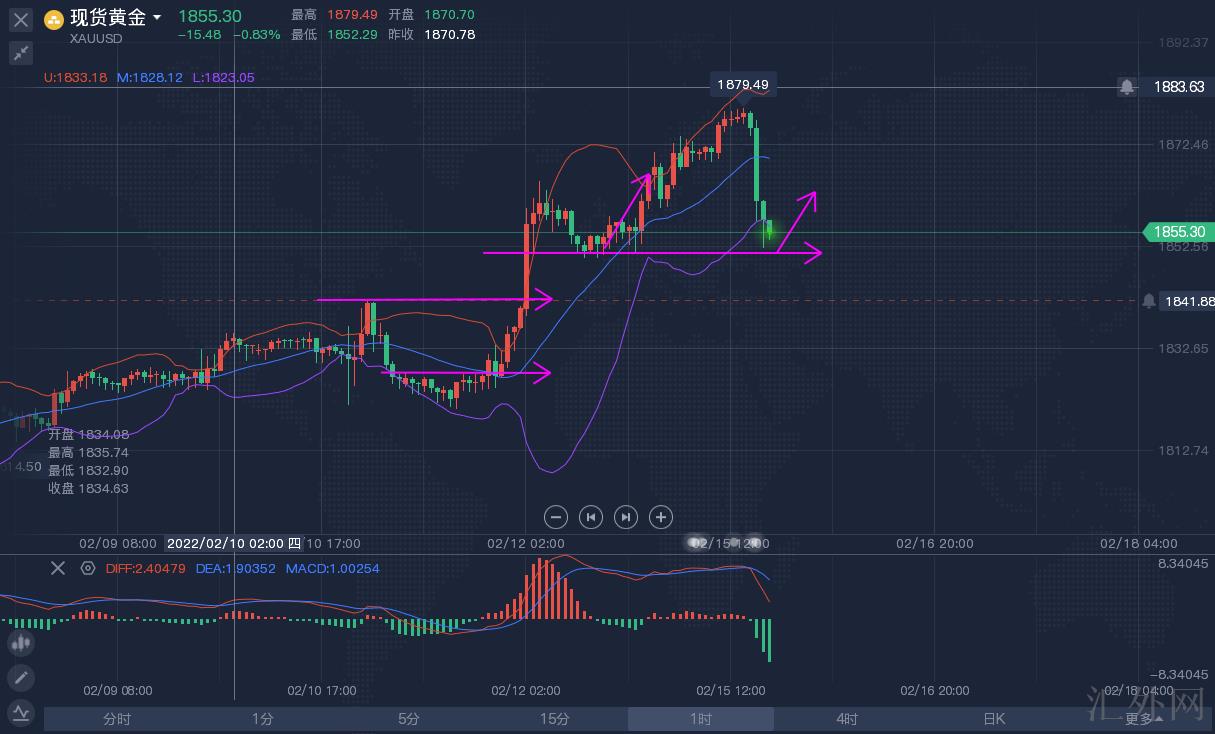Open the candlestick chart type icon

pyautogui.click(x=20, y=644)
